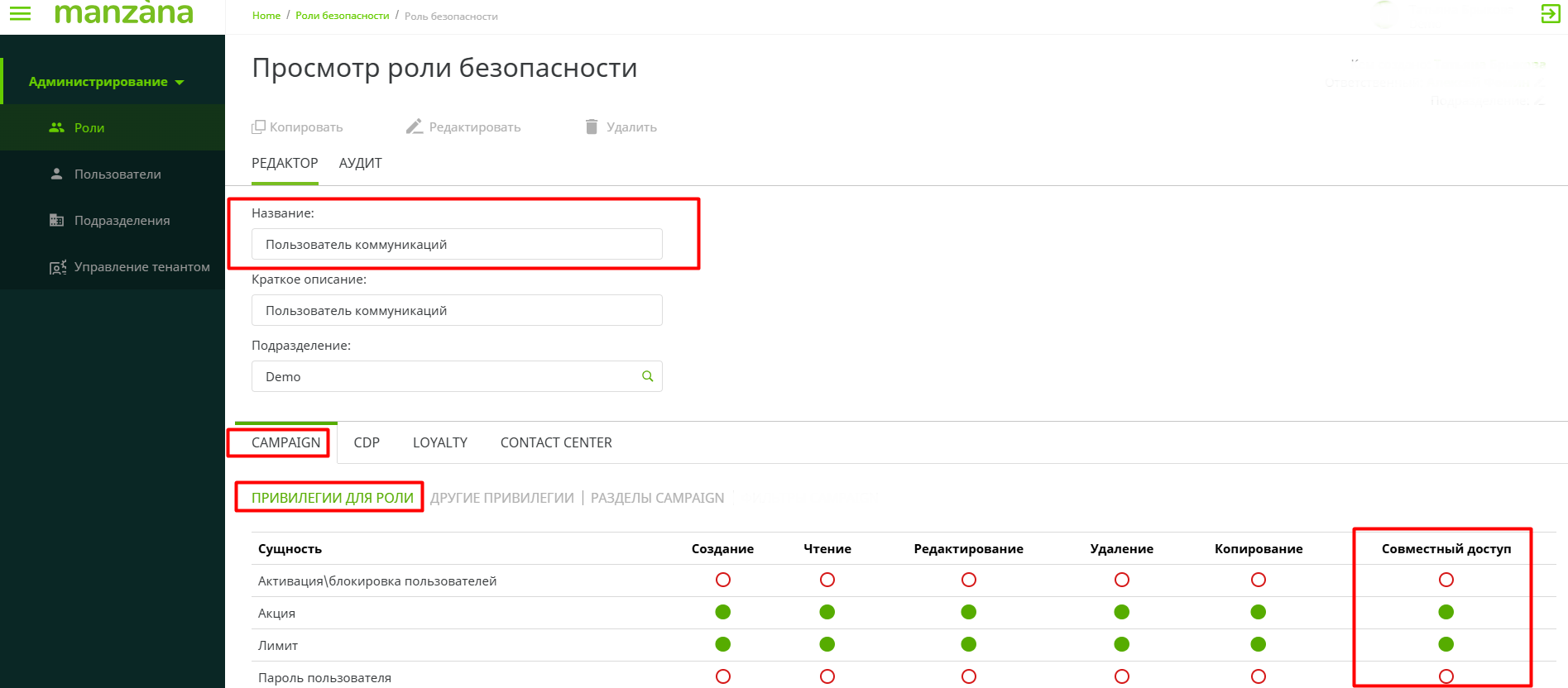This screenshot has width=1568, height=688.
Task: Open ДРУГИЕ ПРИВИЛЕГИИ section
Action: point(501,498)
